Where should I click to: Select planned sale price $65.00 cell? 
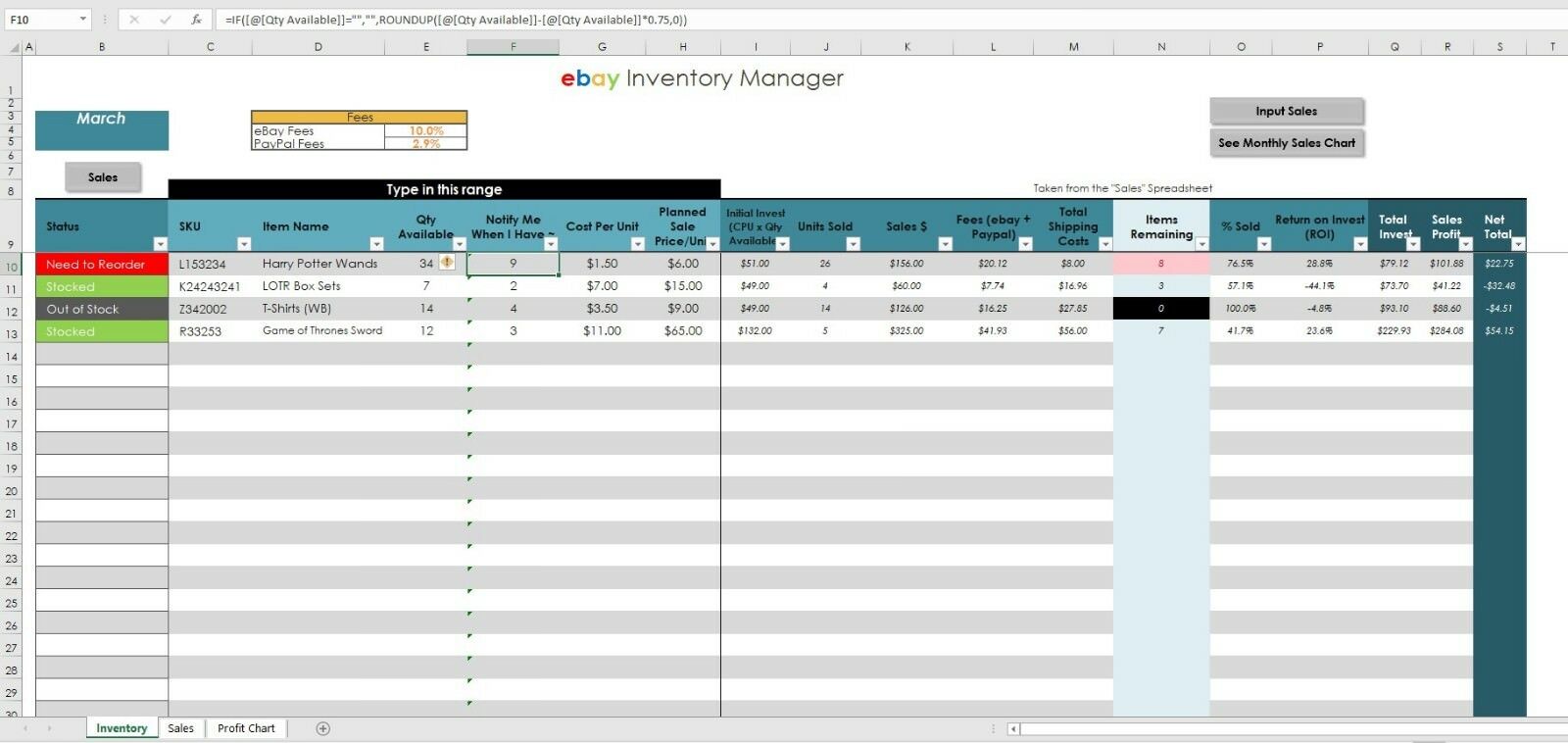(x=683, y=331)
